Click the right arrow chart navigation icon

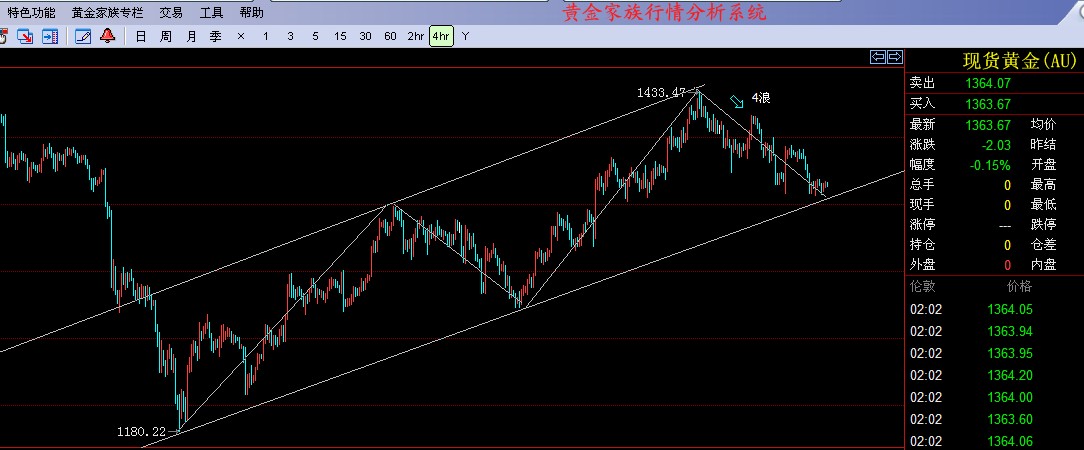pyautogui.click(x=895, y=57)
